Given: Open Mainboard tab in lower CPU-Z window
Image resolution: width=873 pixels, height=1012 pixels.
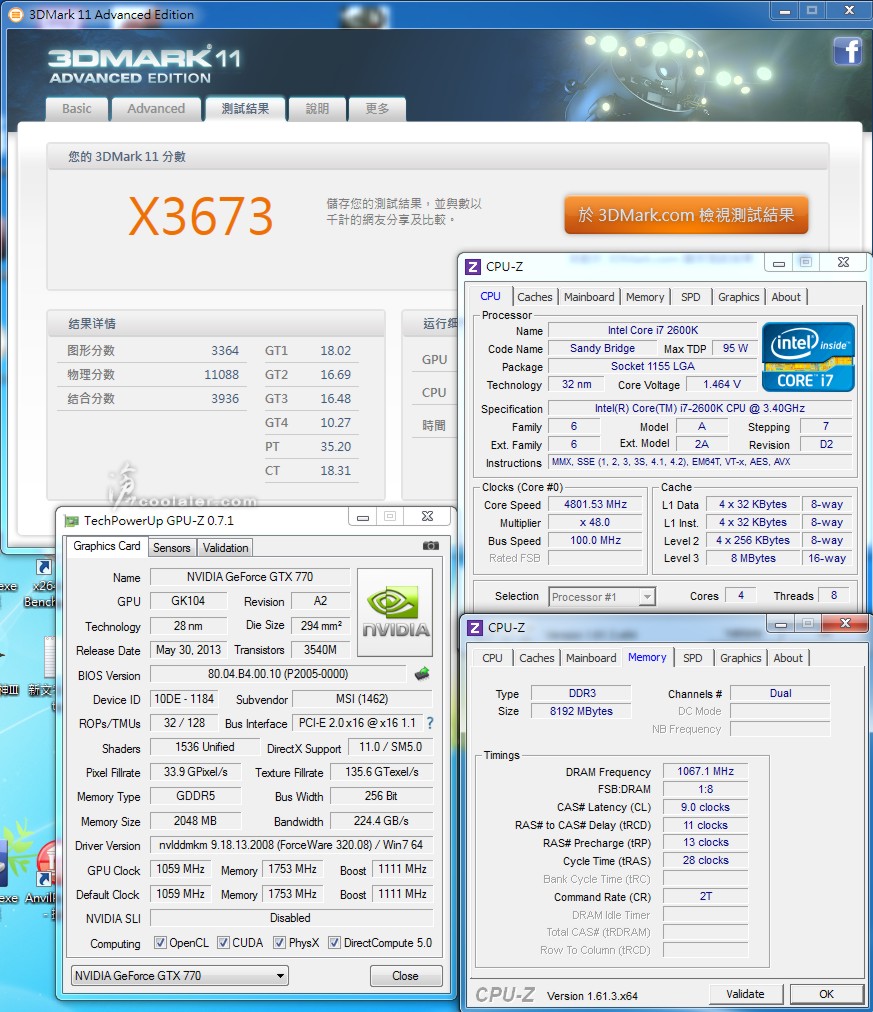Looking at the screenshot, I should 591,658.
